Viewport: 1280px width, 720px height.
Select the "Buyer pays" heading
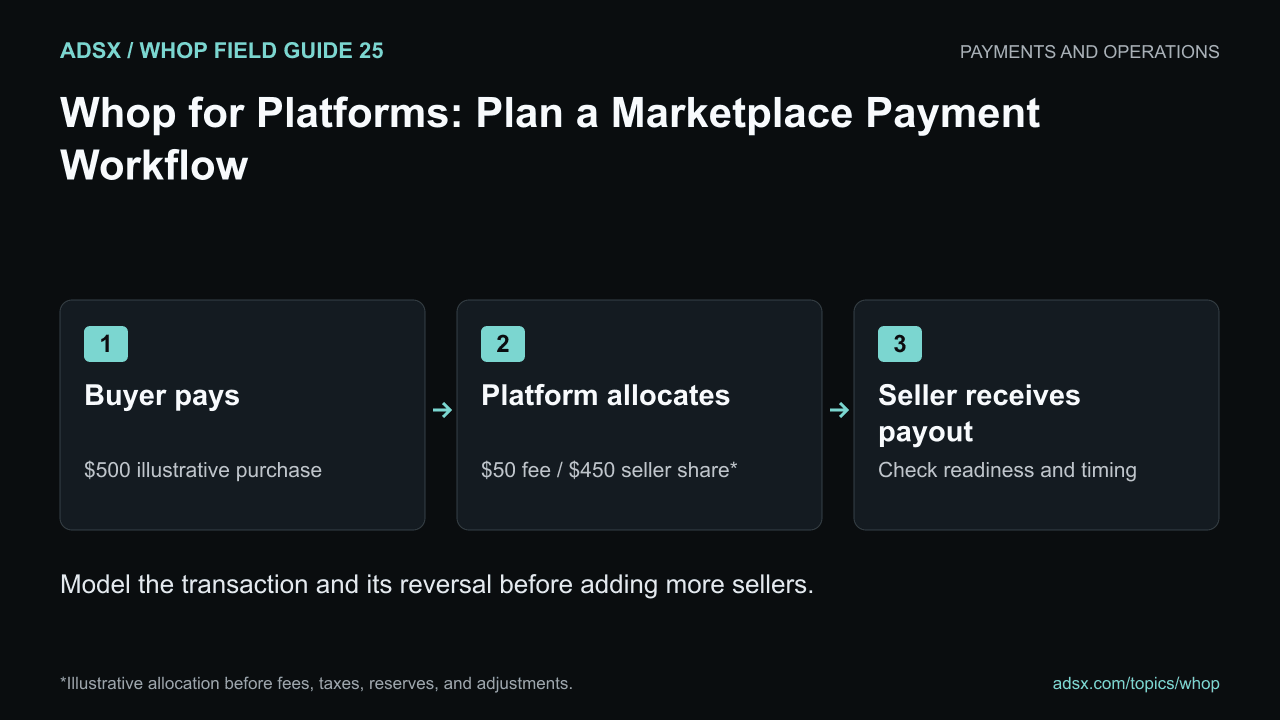click(162, 395)
